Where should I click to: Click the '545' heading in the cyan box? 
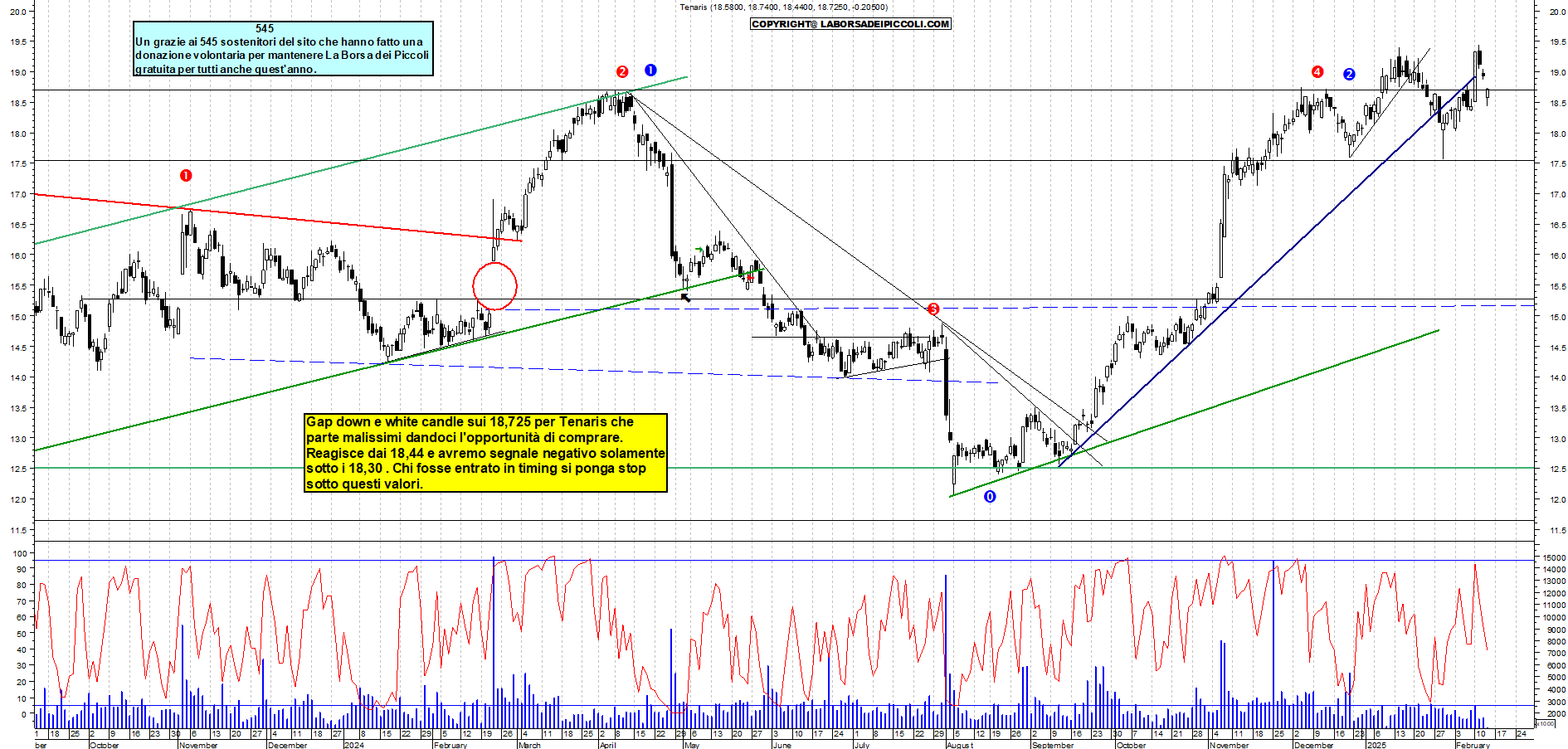(x=265, y=28)
